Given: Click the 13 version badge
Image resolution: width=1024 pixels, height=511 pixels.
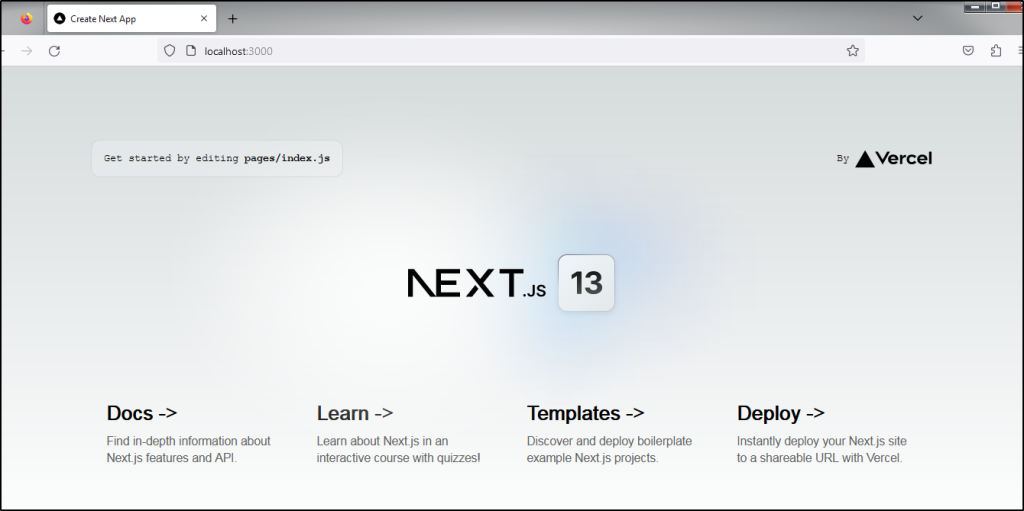Looking at the screenshot, I should [586, 283].
